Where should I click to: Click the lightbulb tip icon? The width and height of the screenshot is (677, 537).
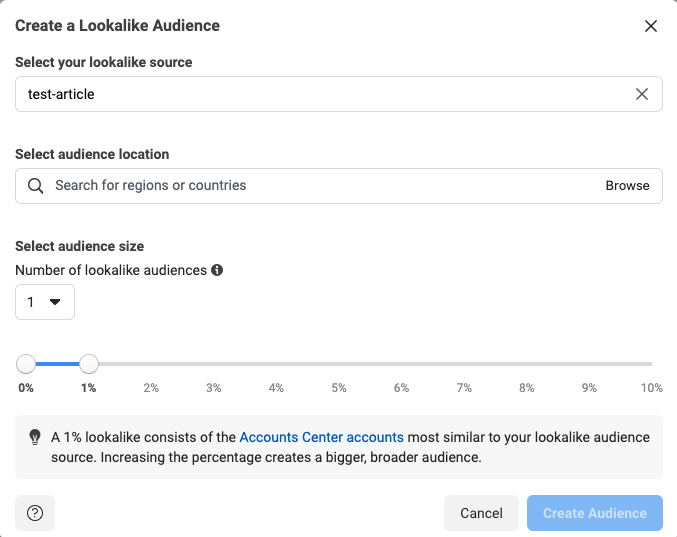pyautogui.click(x=35, y=437)
